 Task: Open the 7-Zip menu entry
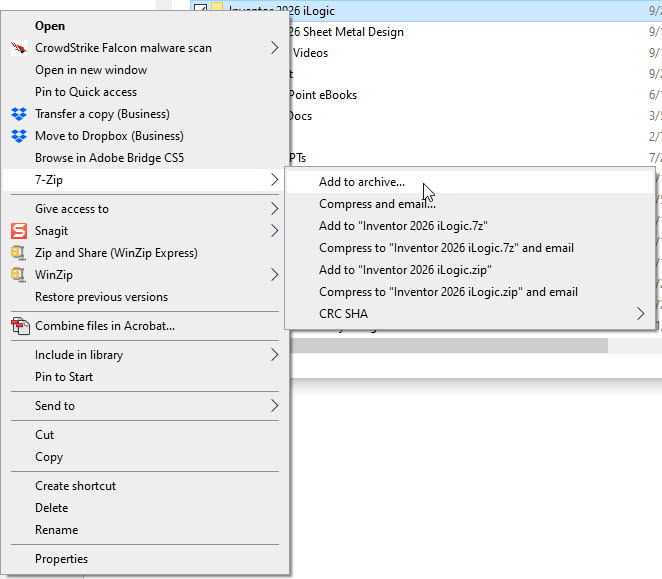(x=146, y=180)
